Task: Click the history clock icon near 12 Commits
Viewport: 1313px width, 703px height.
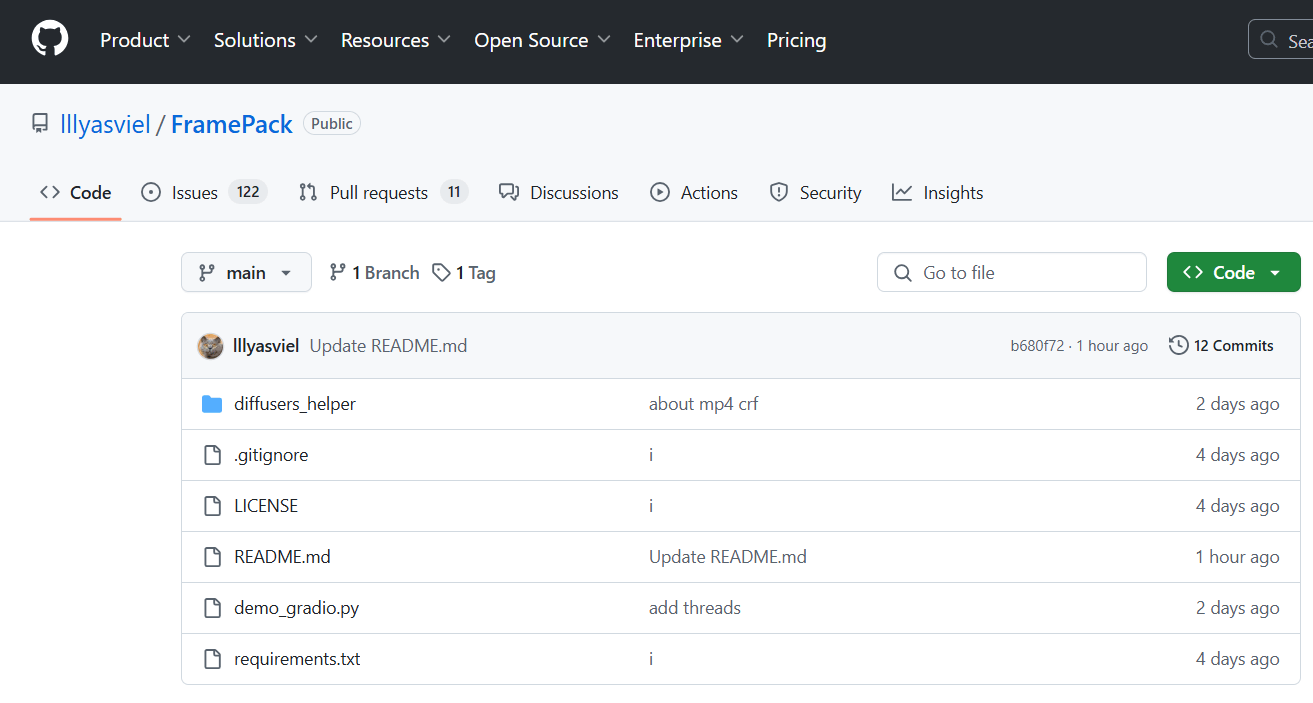Action: click(x=1179, y=346)
